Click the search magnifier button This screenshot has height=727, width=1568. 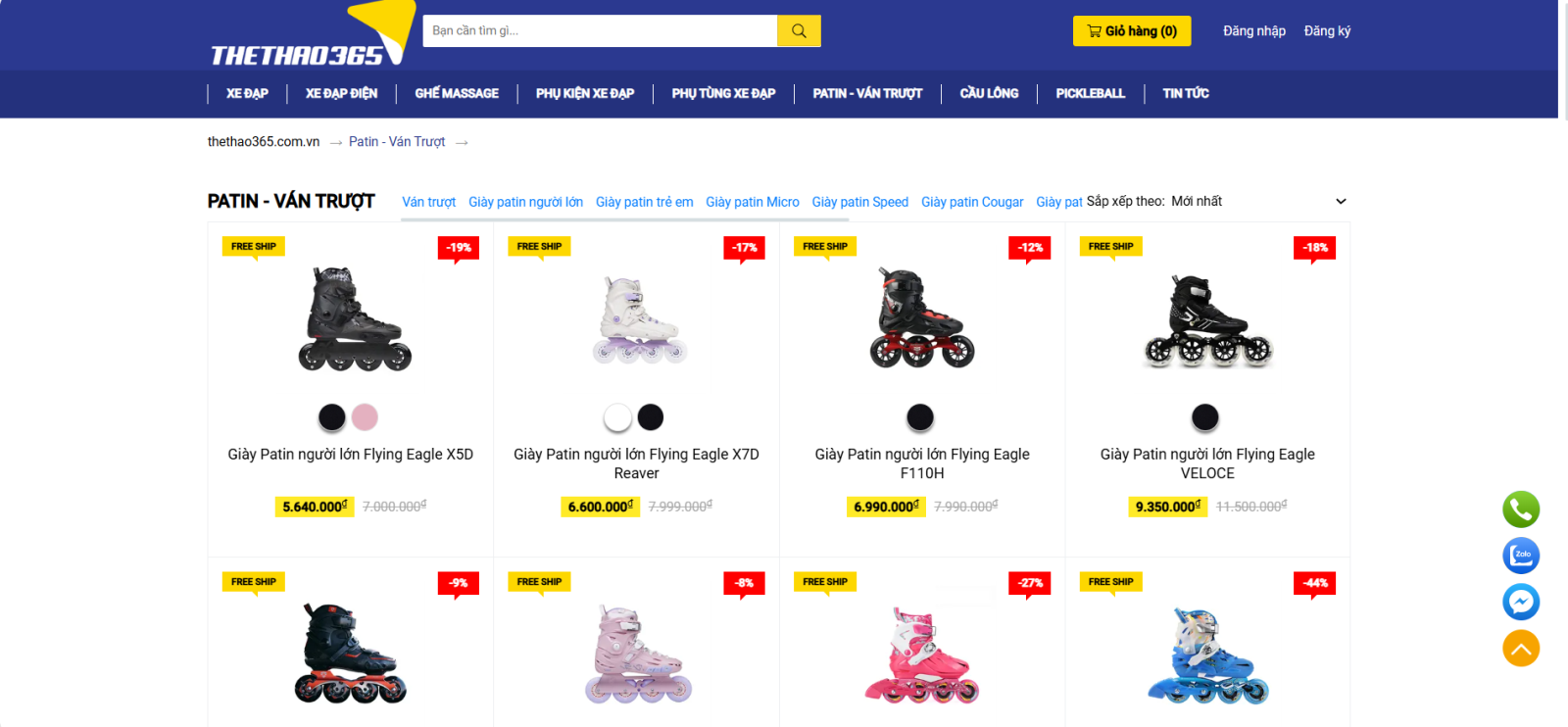click(799, 31)
